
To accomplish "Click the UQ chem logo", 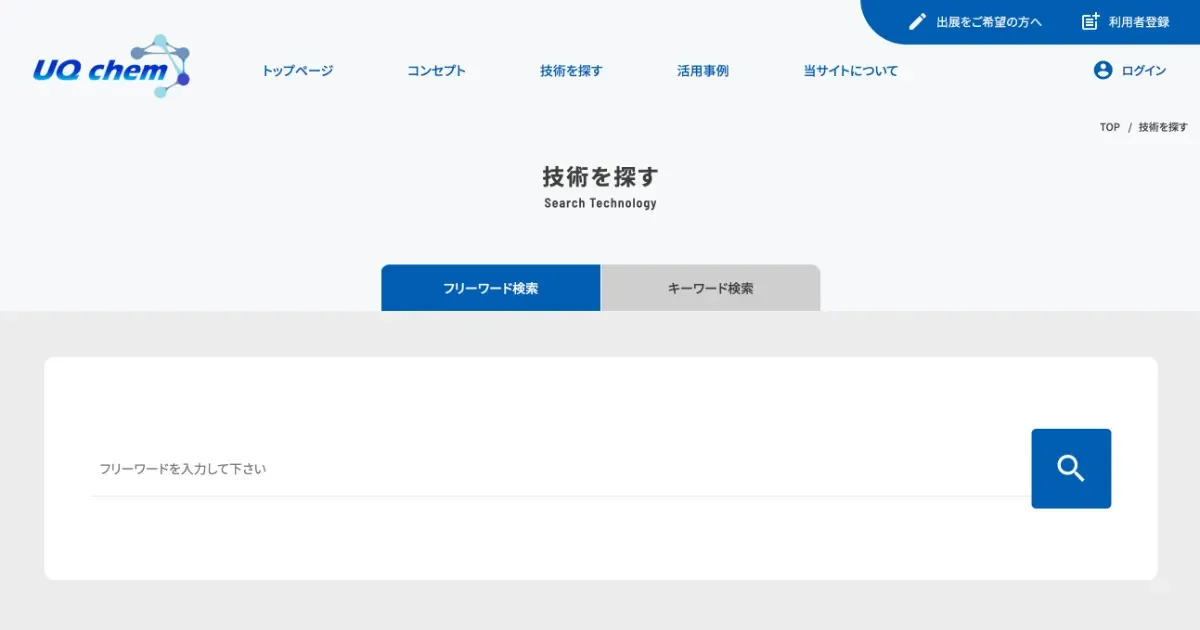I will 111,67.
